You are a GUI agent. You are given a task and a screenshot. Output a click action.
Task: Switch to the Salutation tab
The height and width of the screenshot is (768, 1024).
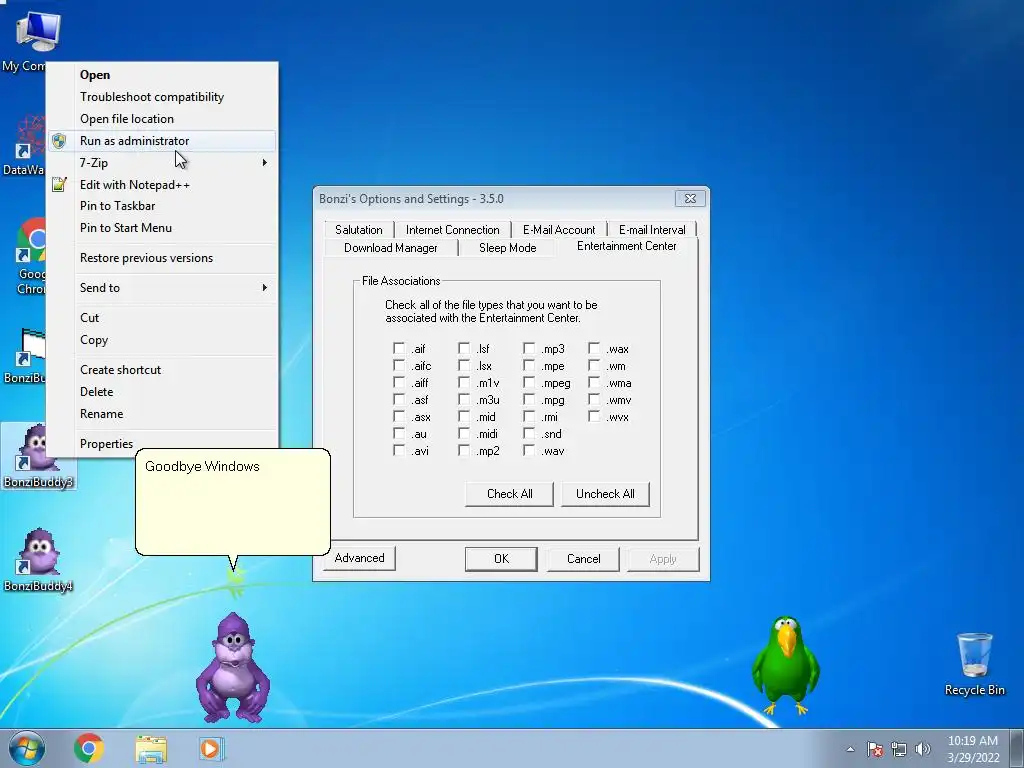(359, 230)
